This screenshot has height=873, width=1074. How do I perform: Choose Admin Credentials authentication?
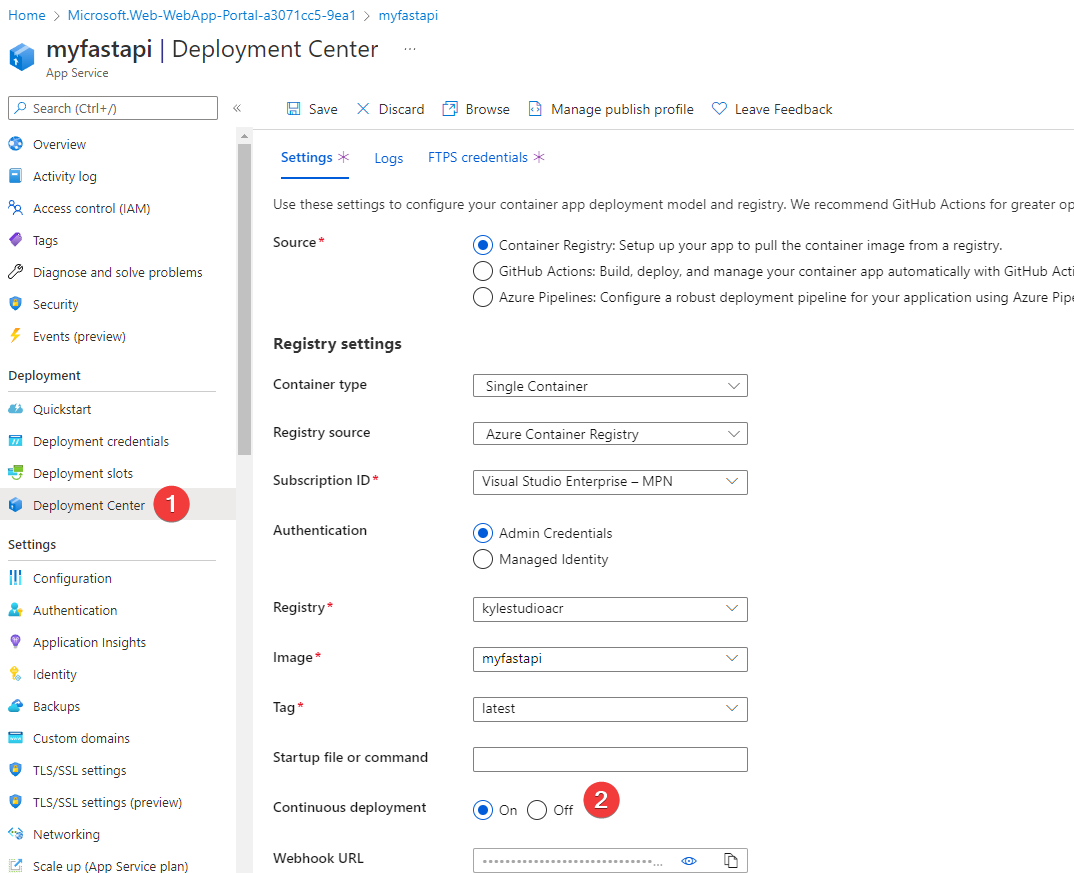tap(483, 533)
